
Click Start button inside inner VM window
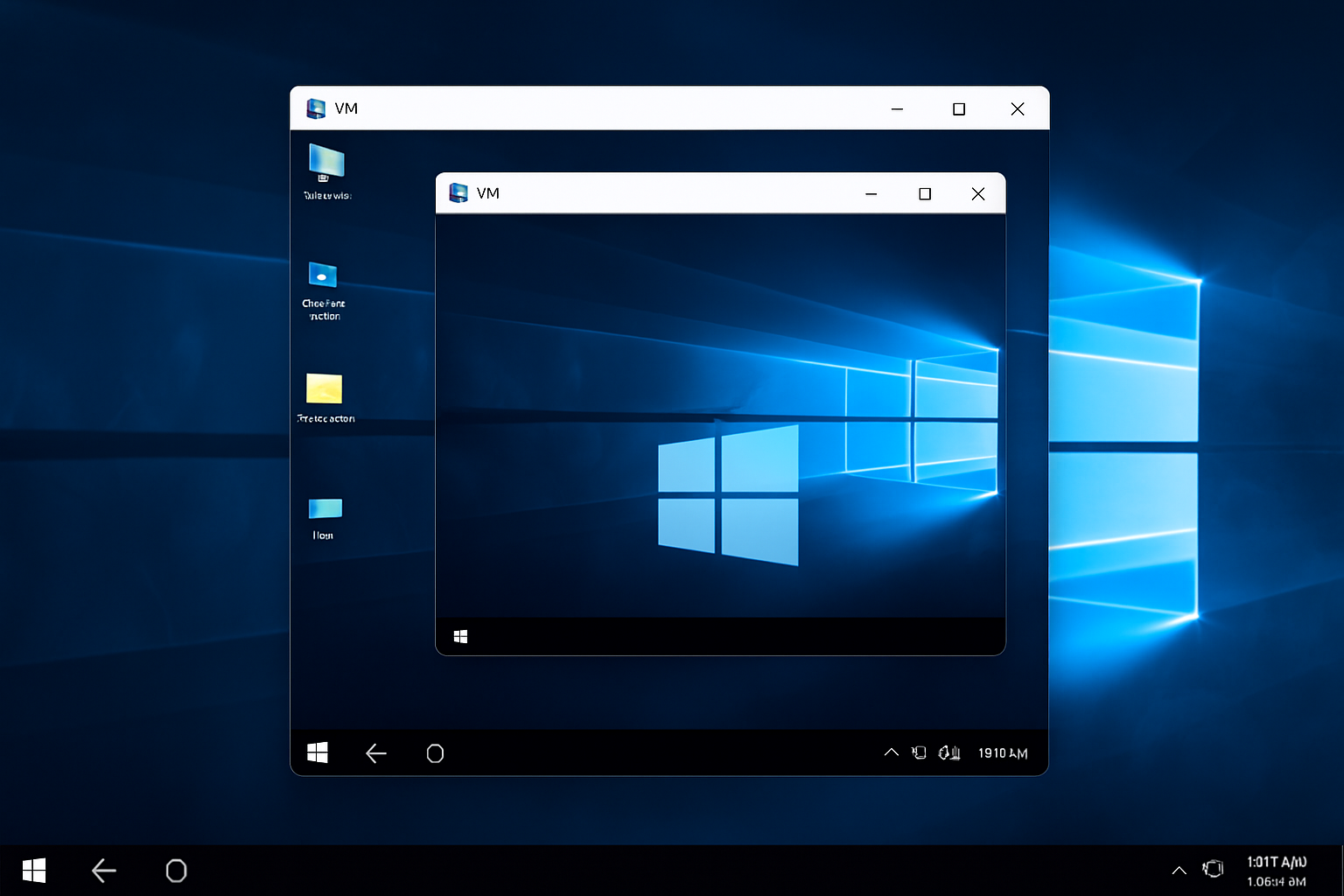tap(461, 637)
